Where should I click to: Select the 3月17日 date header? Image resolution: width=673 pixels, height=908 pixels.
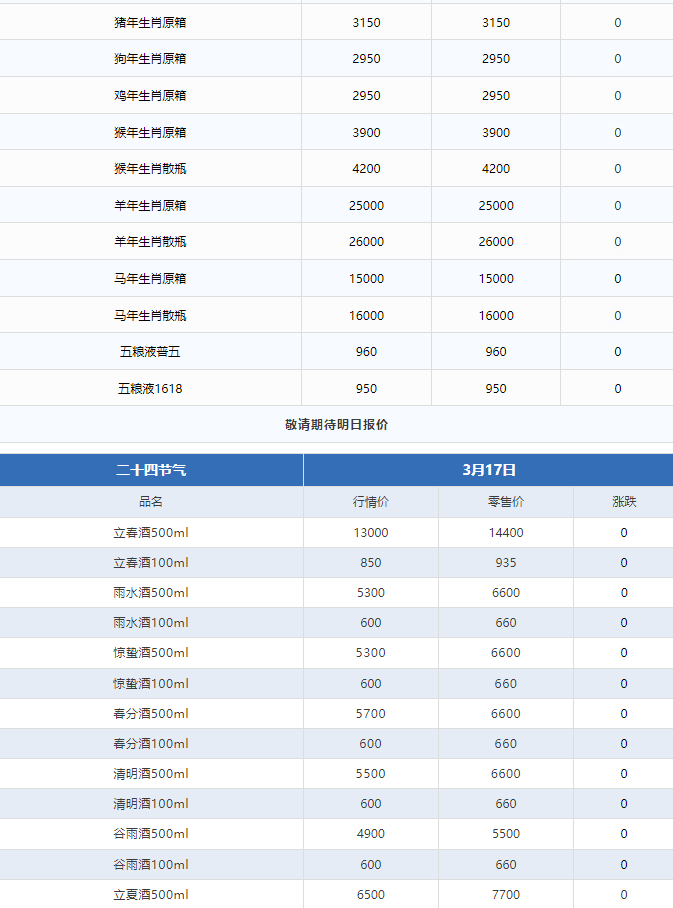489,470
